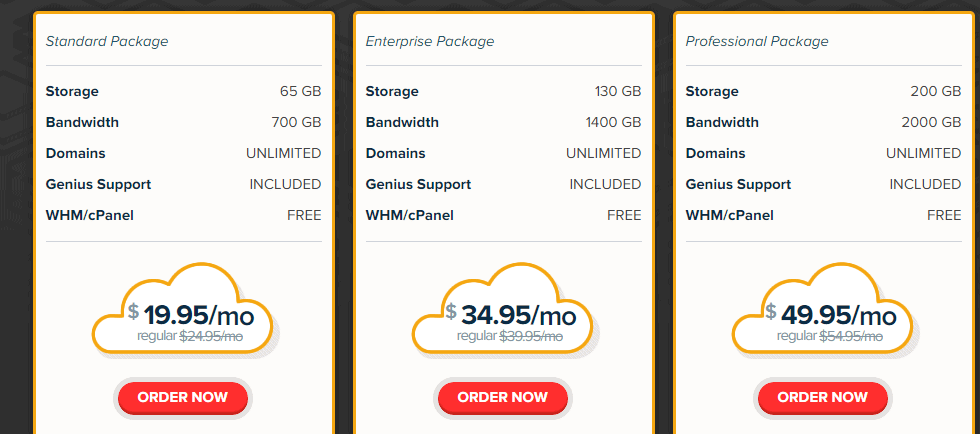The image size is (980, 434).
Task: Click the struck-through $24.95/mo regular price
Action: point(211,336)
